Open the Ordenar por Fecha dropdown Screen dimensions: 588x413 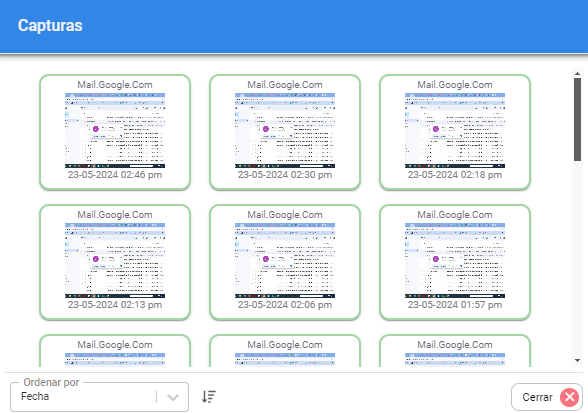(x=99, y=397)
